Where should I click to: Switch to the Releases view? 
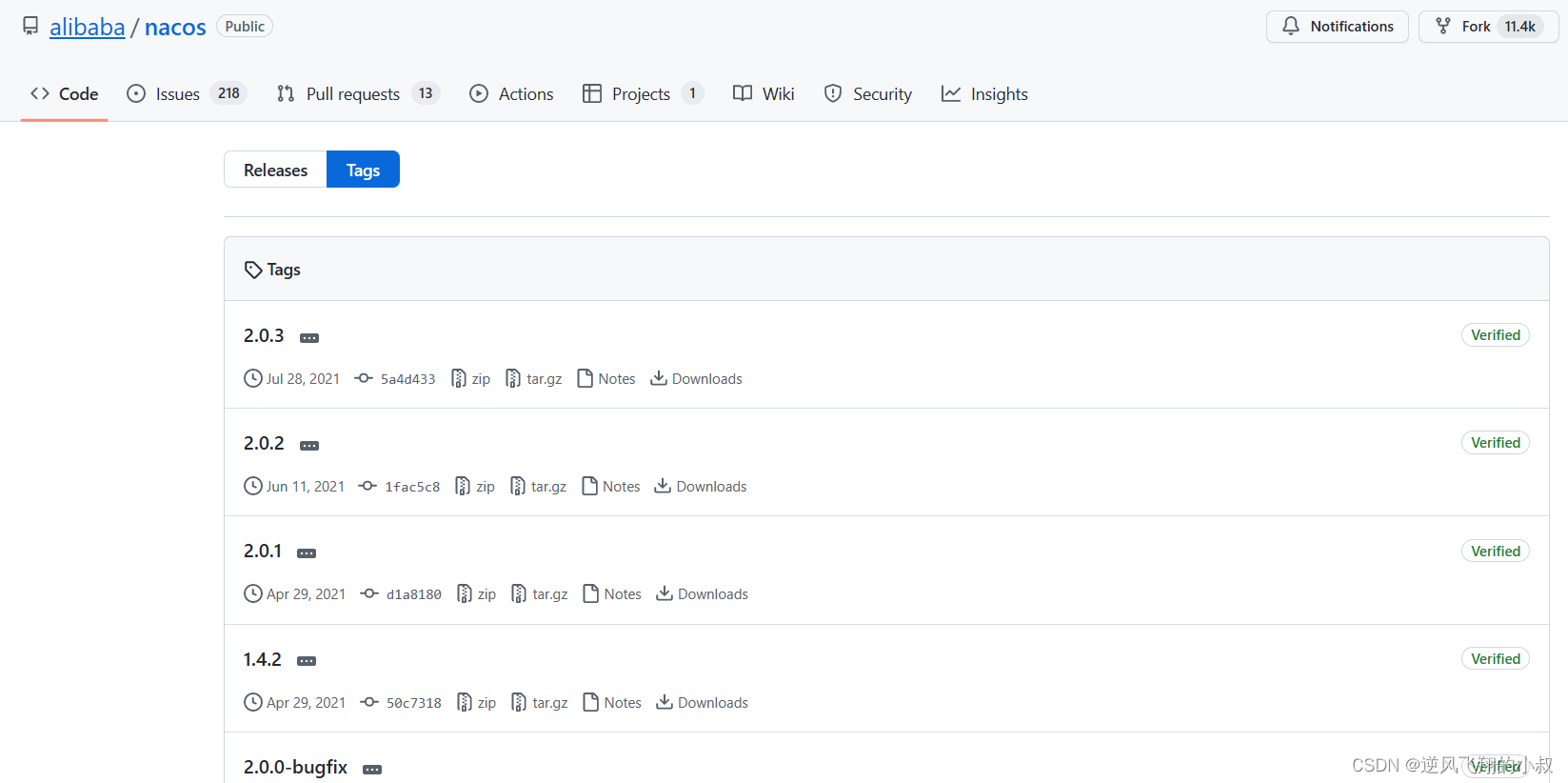275,170
